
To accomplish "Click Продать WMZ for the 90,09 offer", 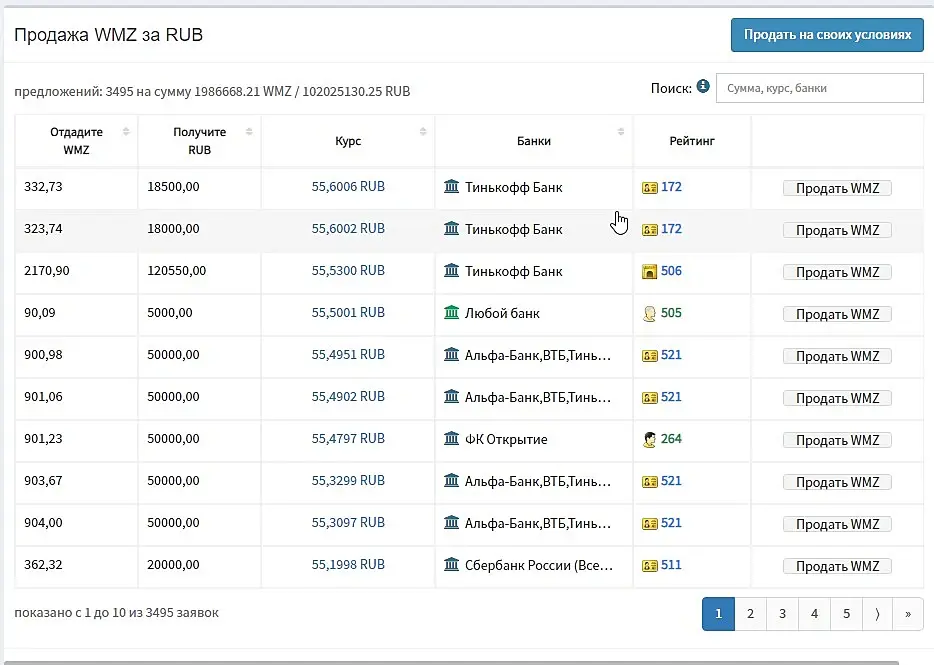I will 837,313.
